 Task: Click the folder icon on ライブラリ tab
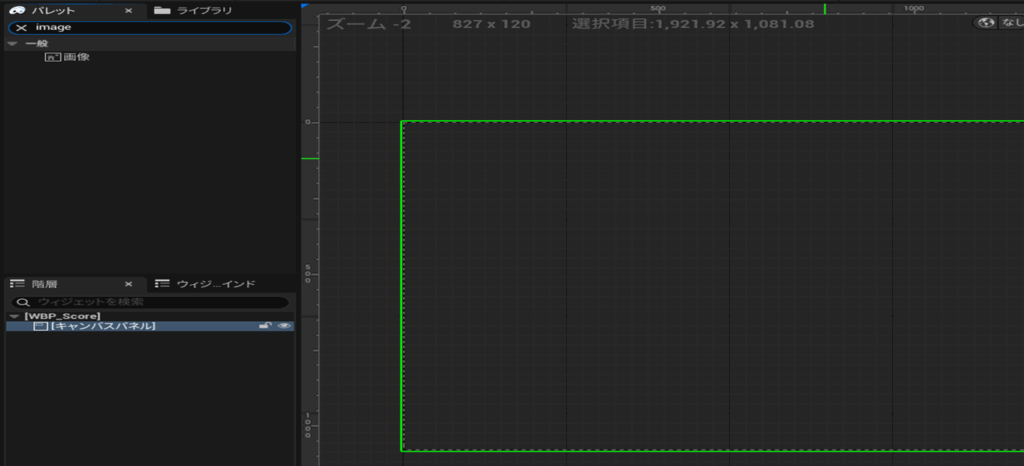click(x=162, y=10)
